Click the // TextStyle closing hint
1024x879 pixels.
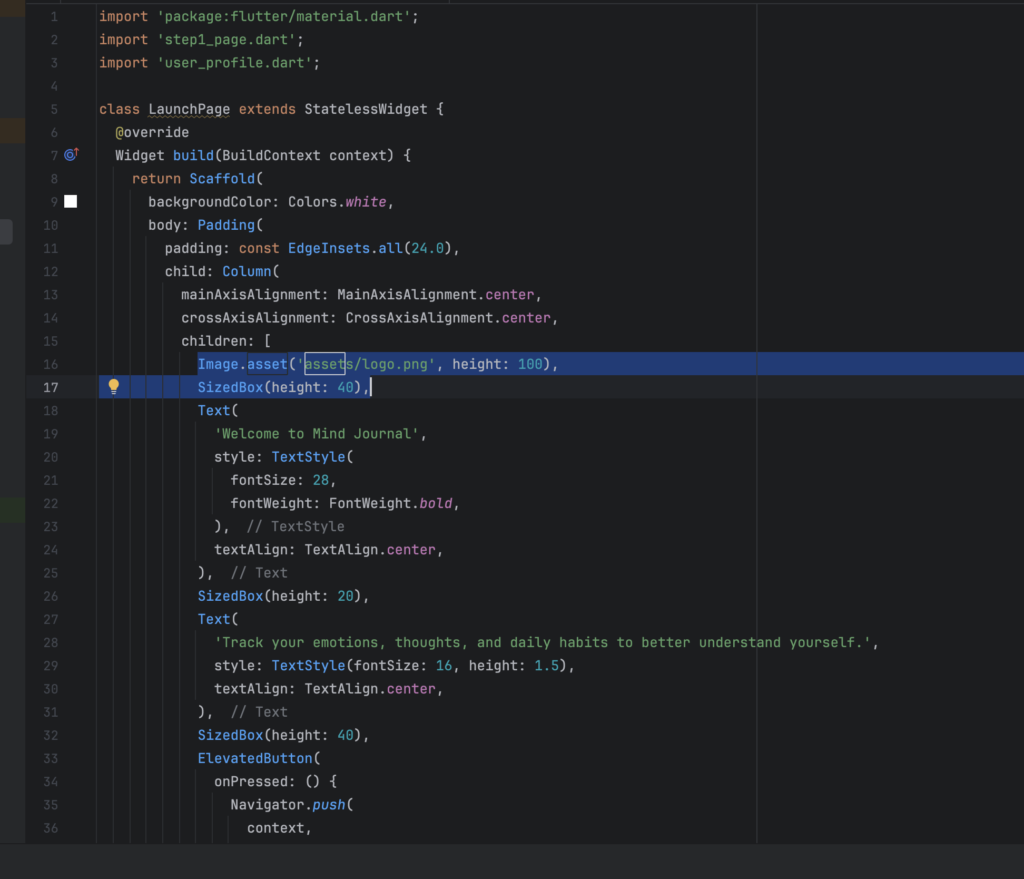(295, 526)
